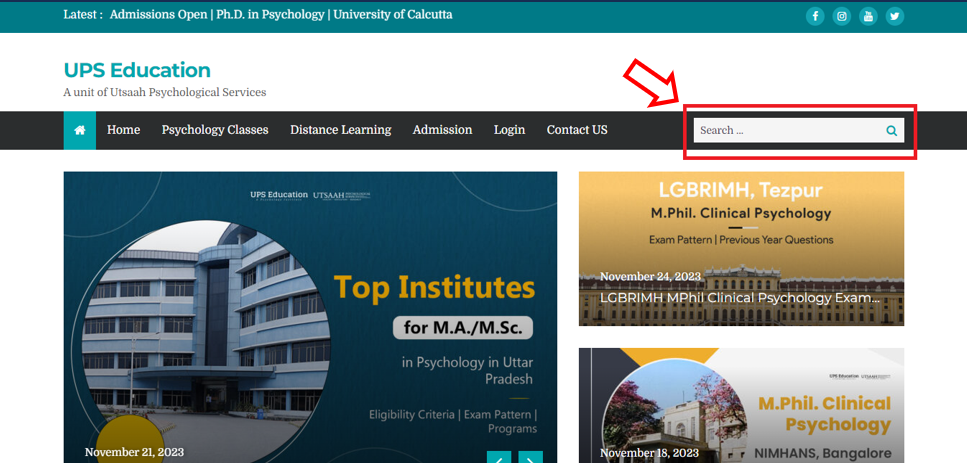Open the Instagram social icon

[841, 16]
